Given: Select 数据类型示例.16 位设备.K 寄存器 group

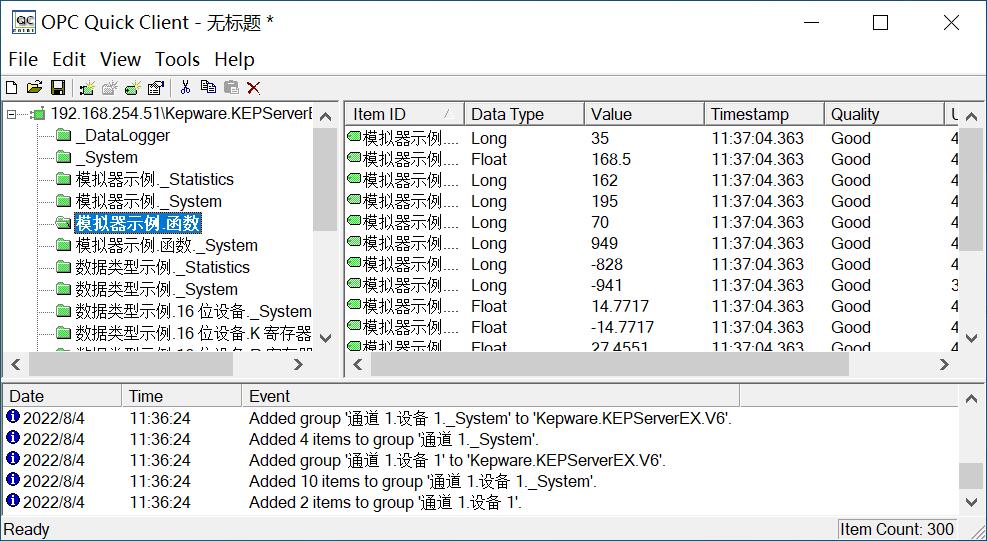Looking at the screenshot, I should [x=193, y=333].
